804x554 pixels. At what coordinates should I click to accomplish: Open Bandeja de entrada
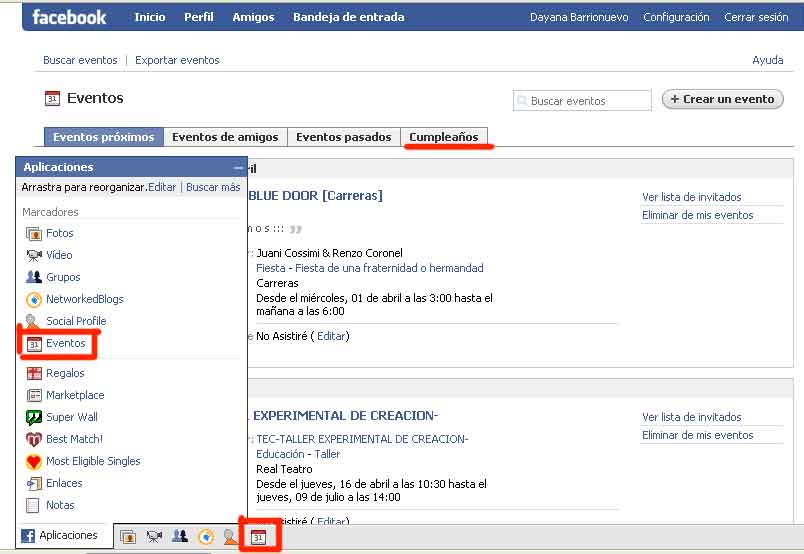(x=349, y=17)
